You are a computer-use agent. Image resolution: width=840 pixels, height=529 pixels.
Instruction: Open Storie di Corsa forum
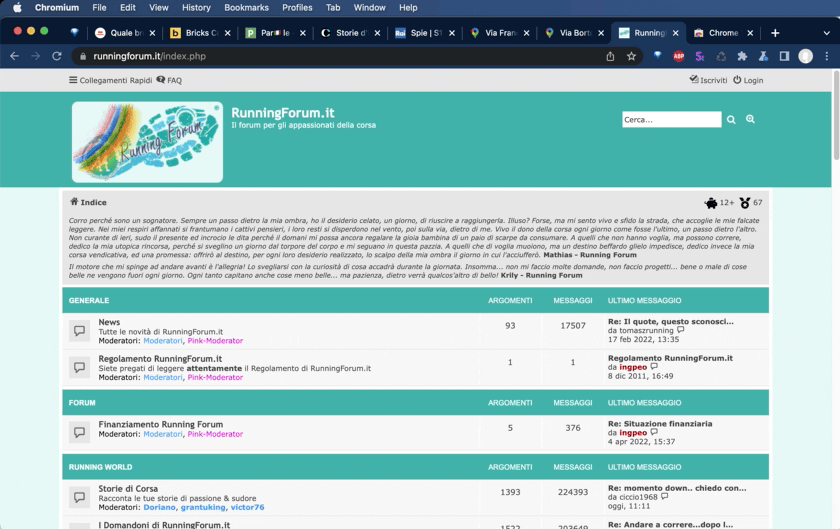128,488
